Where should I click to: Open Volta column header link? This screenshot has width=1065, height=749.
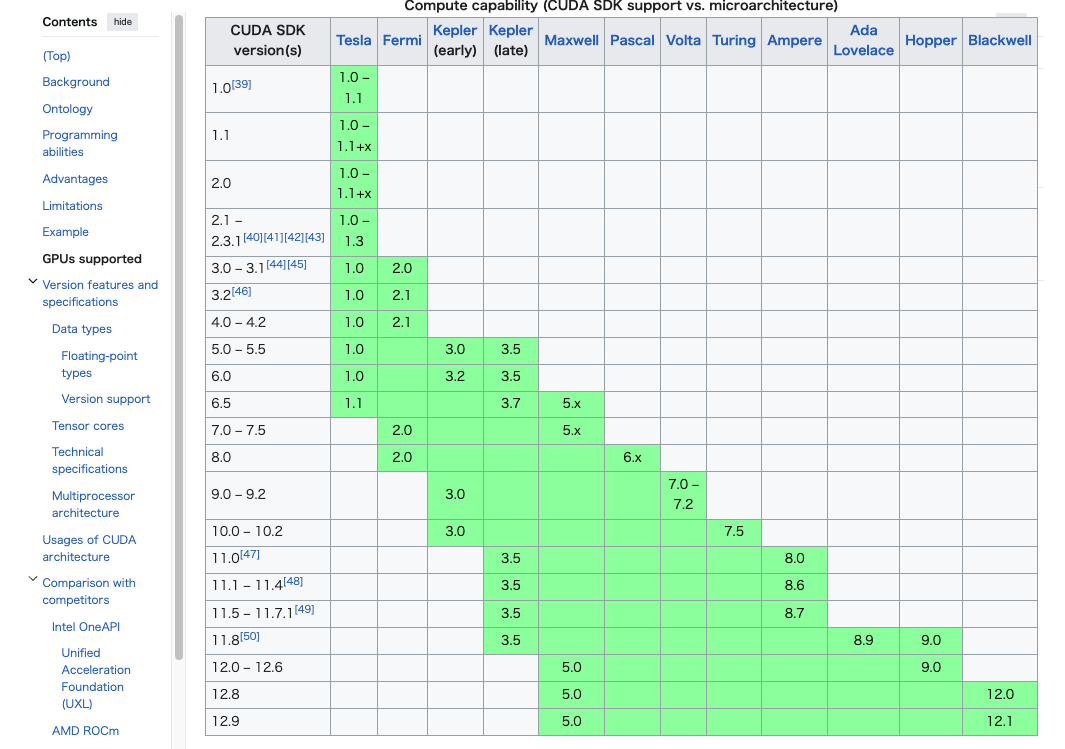pos(683,41)
